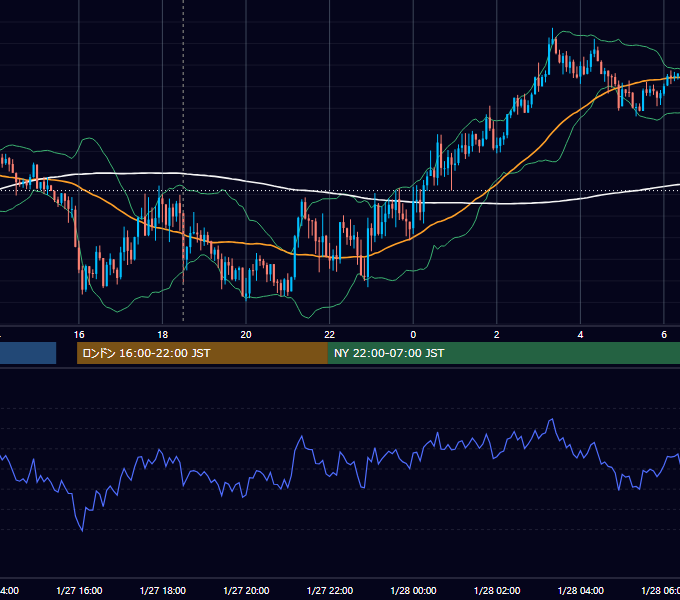Click the 1/27 22:00 time label
Image resolution: width=680 pixels, height=600 pixels.
coord(330,591)
